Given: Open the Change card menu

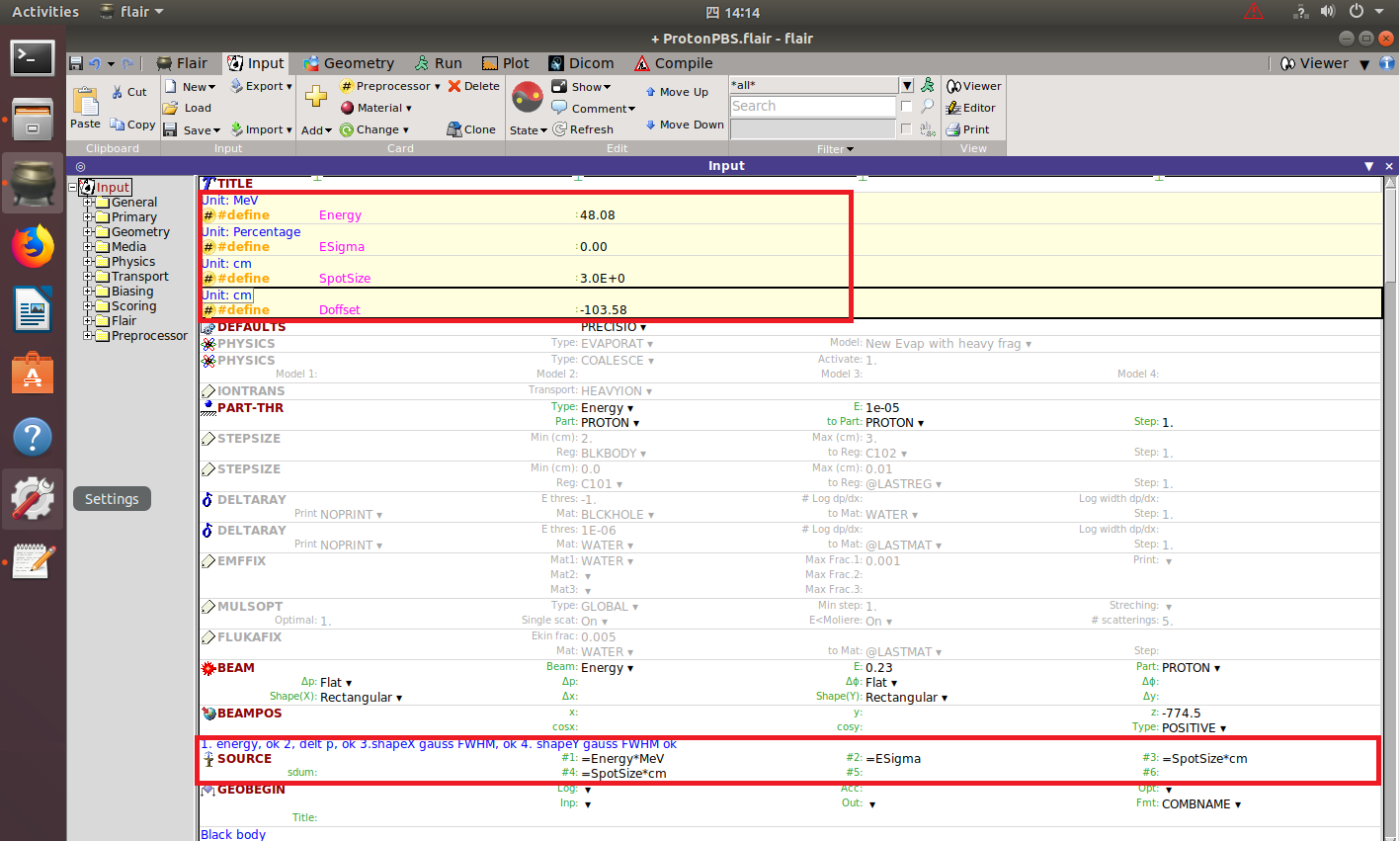Looking at the screenshot, I should click(x=373, y=129).
